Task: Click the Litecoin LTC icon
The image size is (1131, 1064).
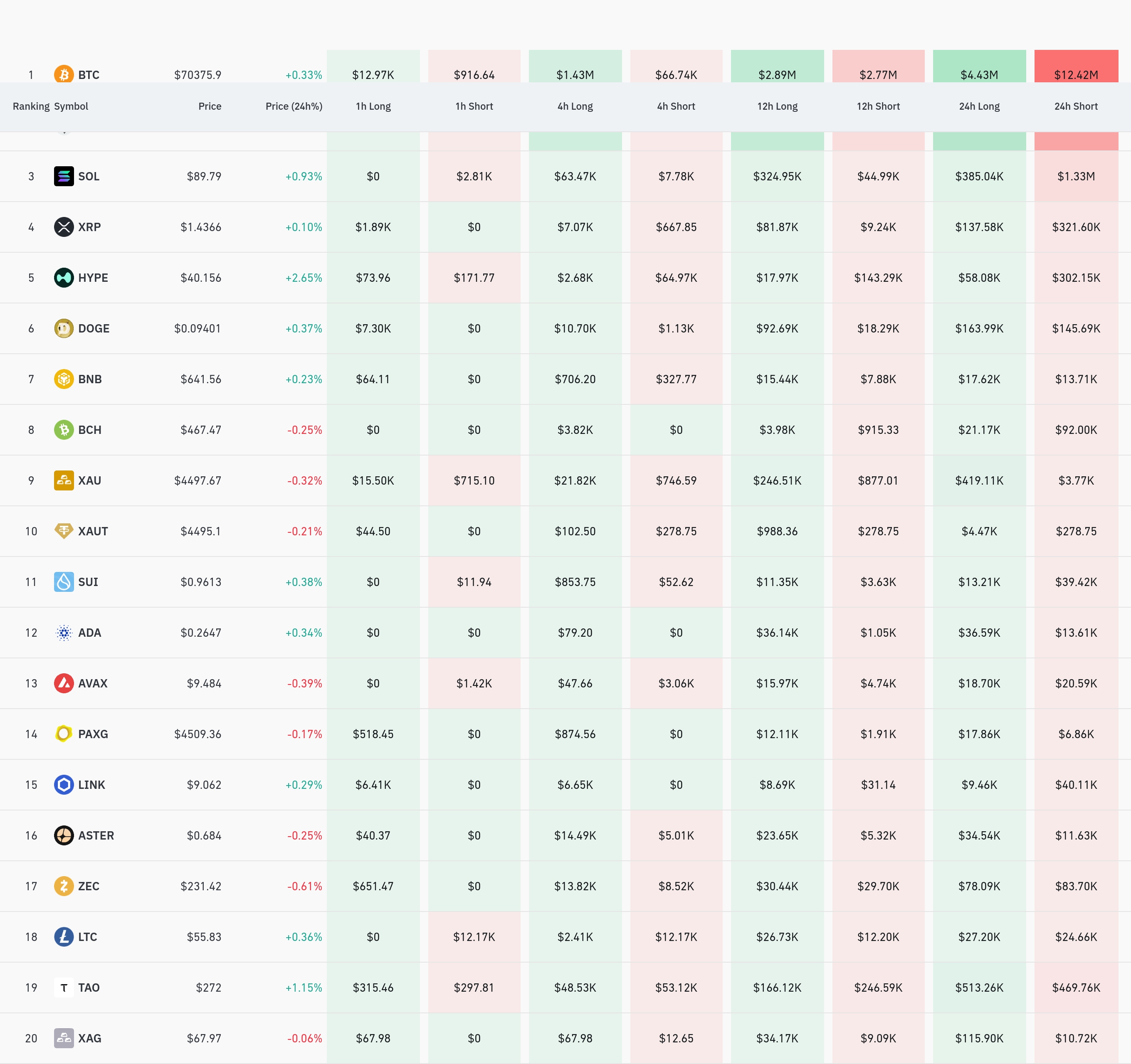Action: 64,937
